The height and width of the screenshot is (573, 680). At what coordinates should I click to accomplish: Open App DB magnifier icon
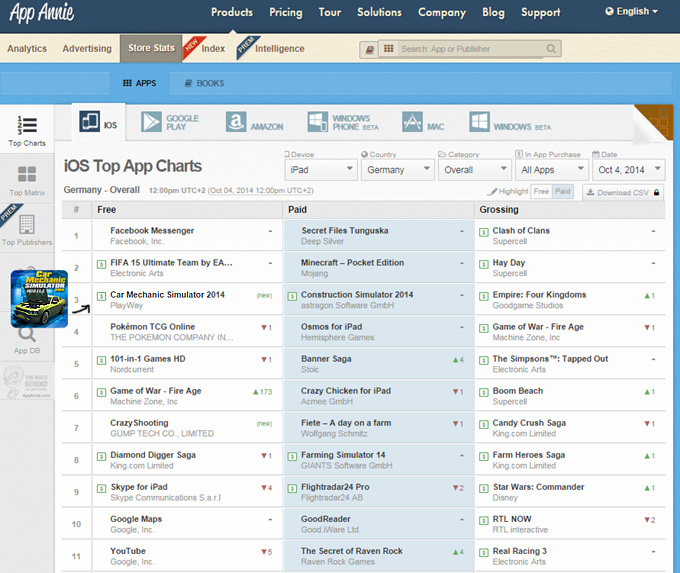[27, 335]
